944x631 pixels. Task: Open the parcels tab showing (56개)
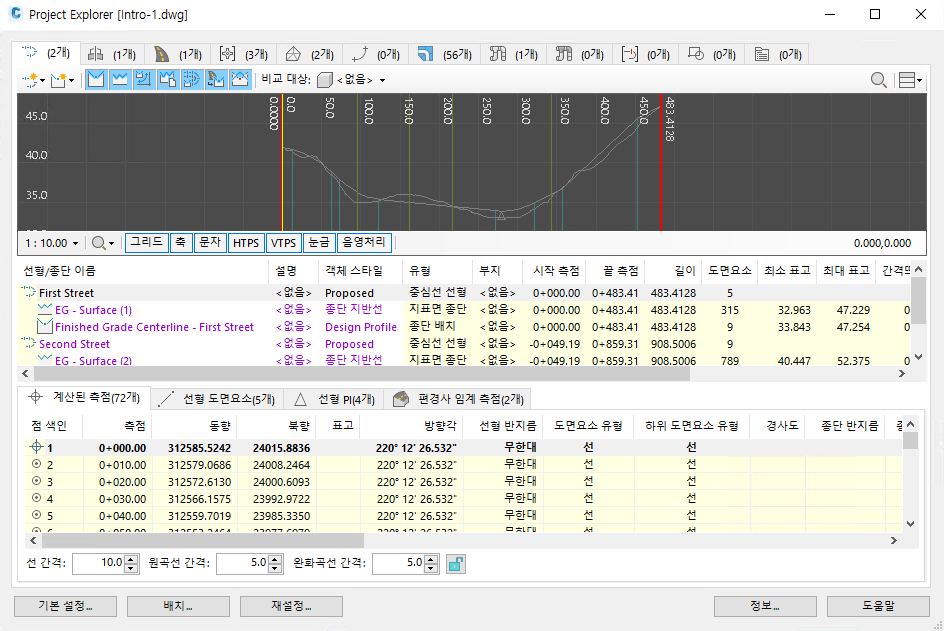coord(445,54)
